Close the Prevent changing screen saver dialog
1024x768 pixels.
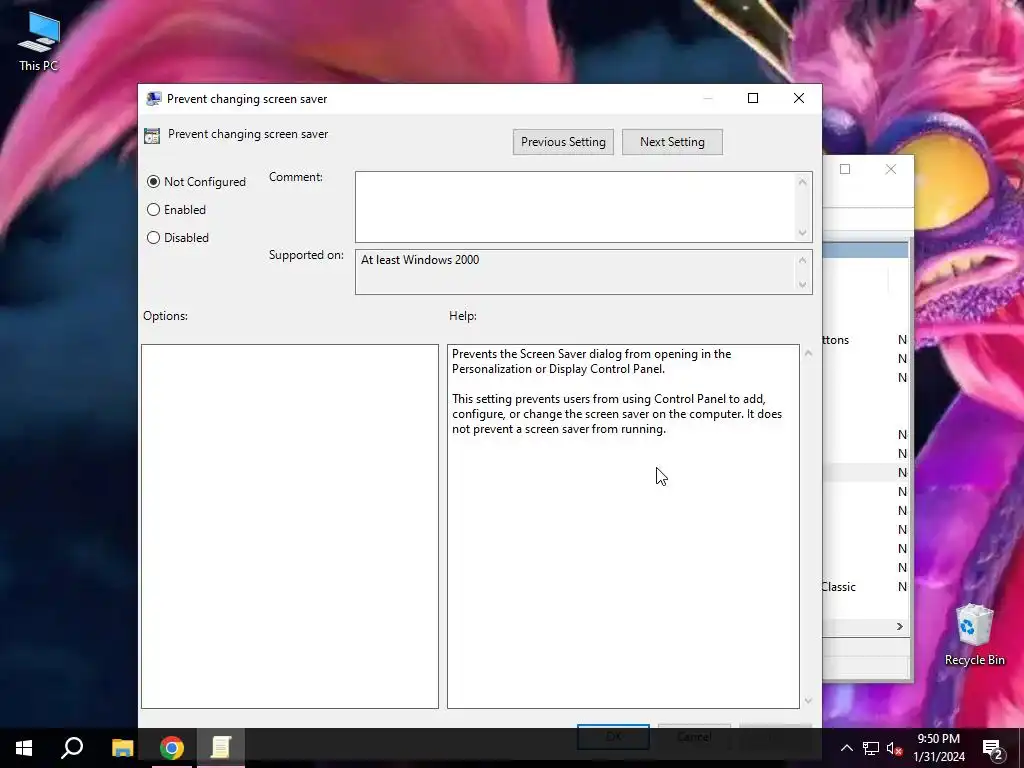point(799,98)
